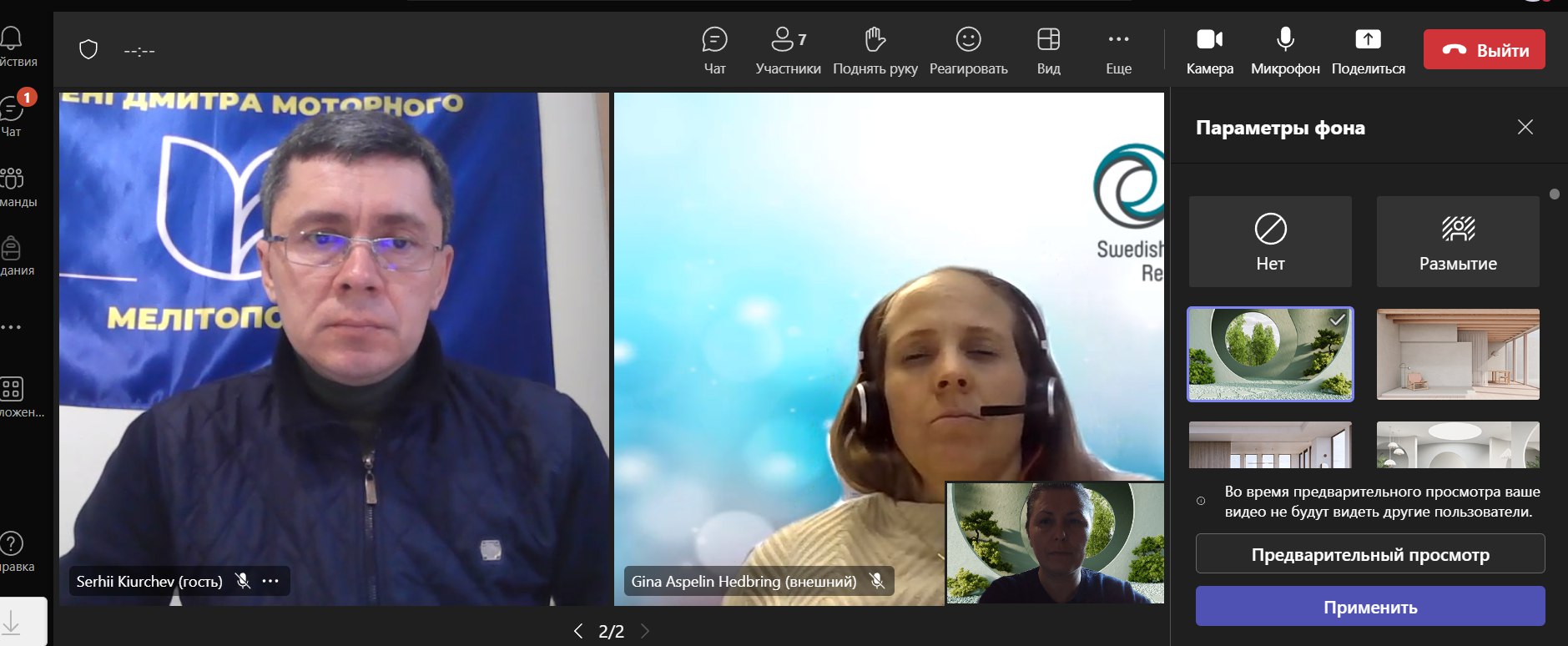Show the Участники participants list

pyautogui.click(x=788, y=50)
